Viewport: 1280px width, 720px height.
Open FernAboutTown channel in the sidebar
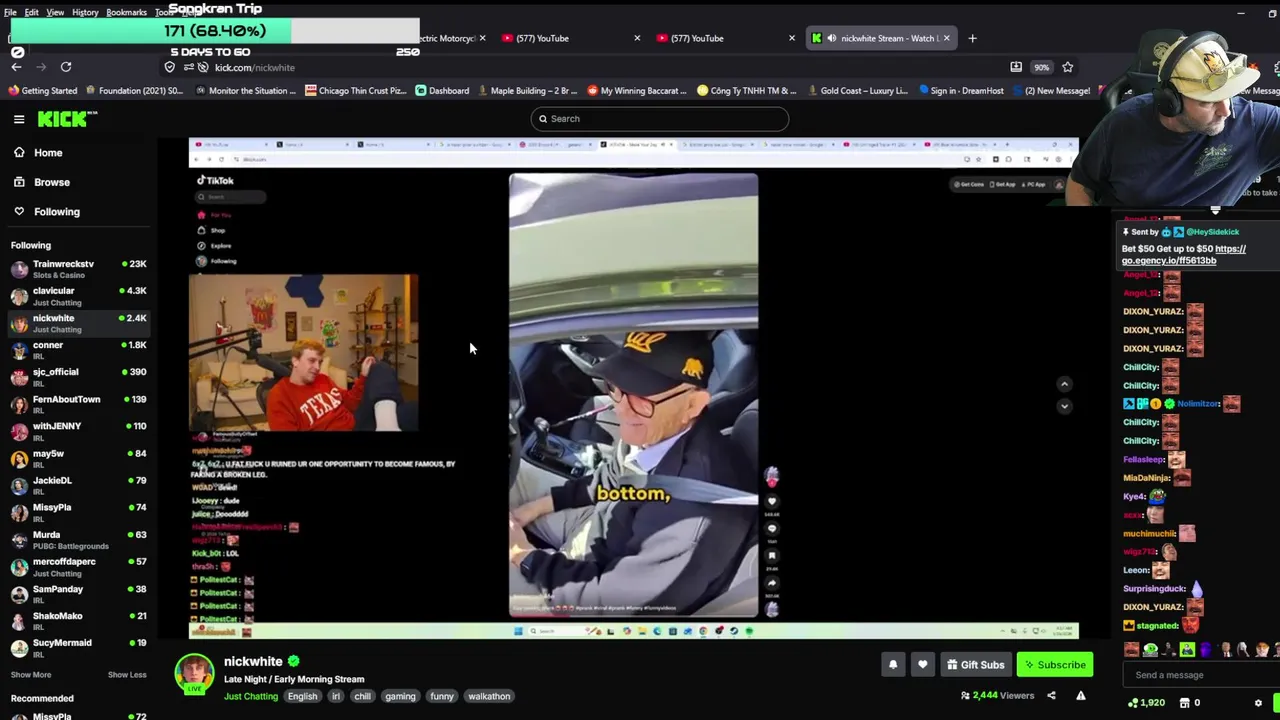point(78,404)
